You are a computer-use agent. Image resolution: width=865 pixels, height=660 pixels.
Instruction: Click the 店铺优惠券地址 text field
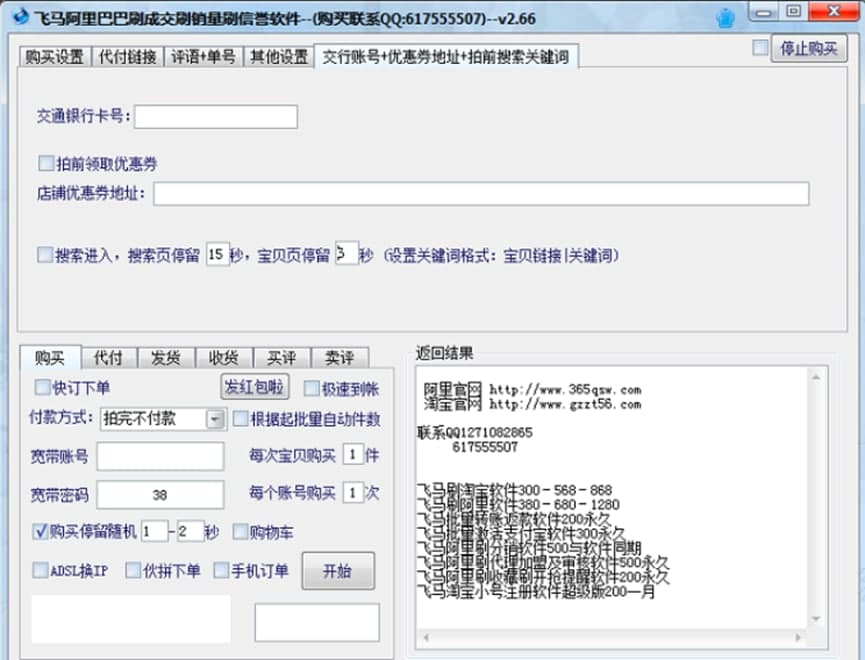pos(481,194)
